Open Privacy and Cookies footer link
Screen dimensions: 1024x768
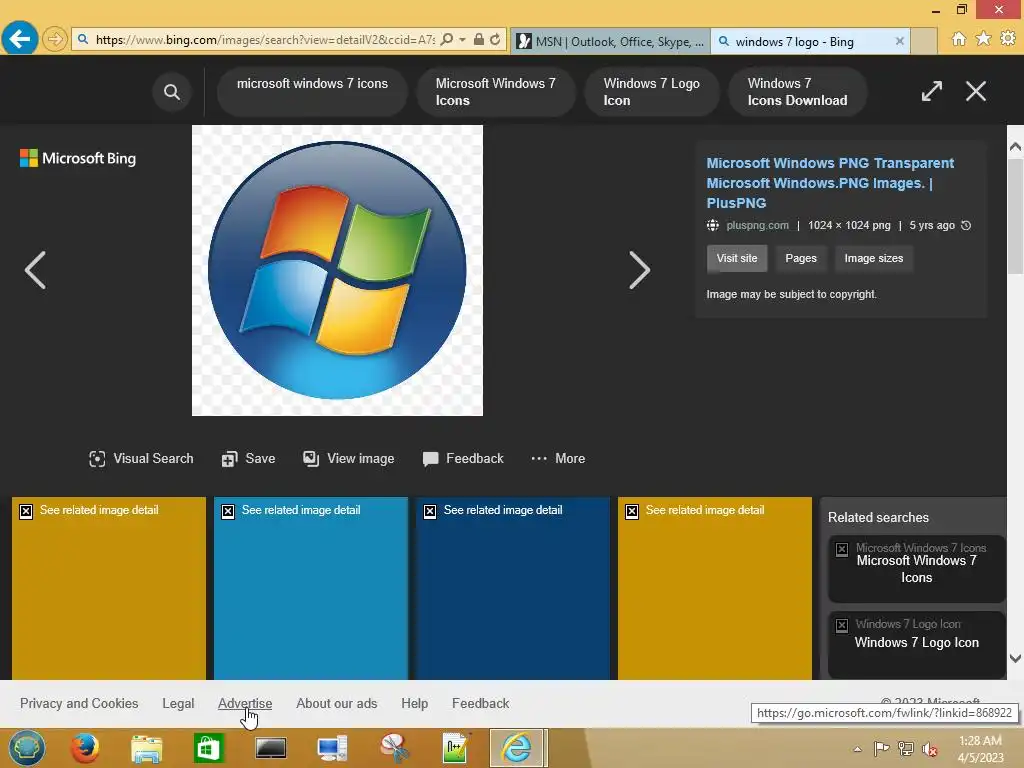79,703
